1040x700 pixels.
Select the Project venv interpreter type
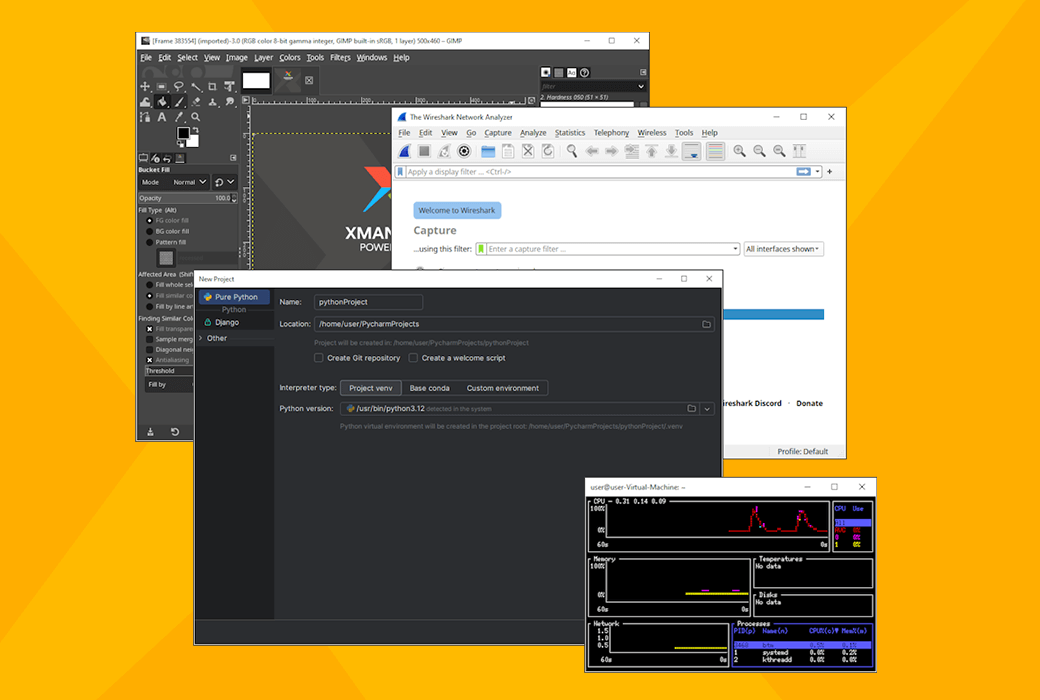371,388
